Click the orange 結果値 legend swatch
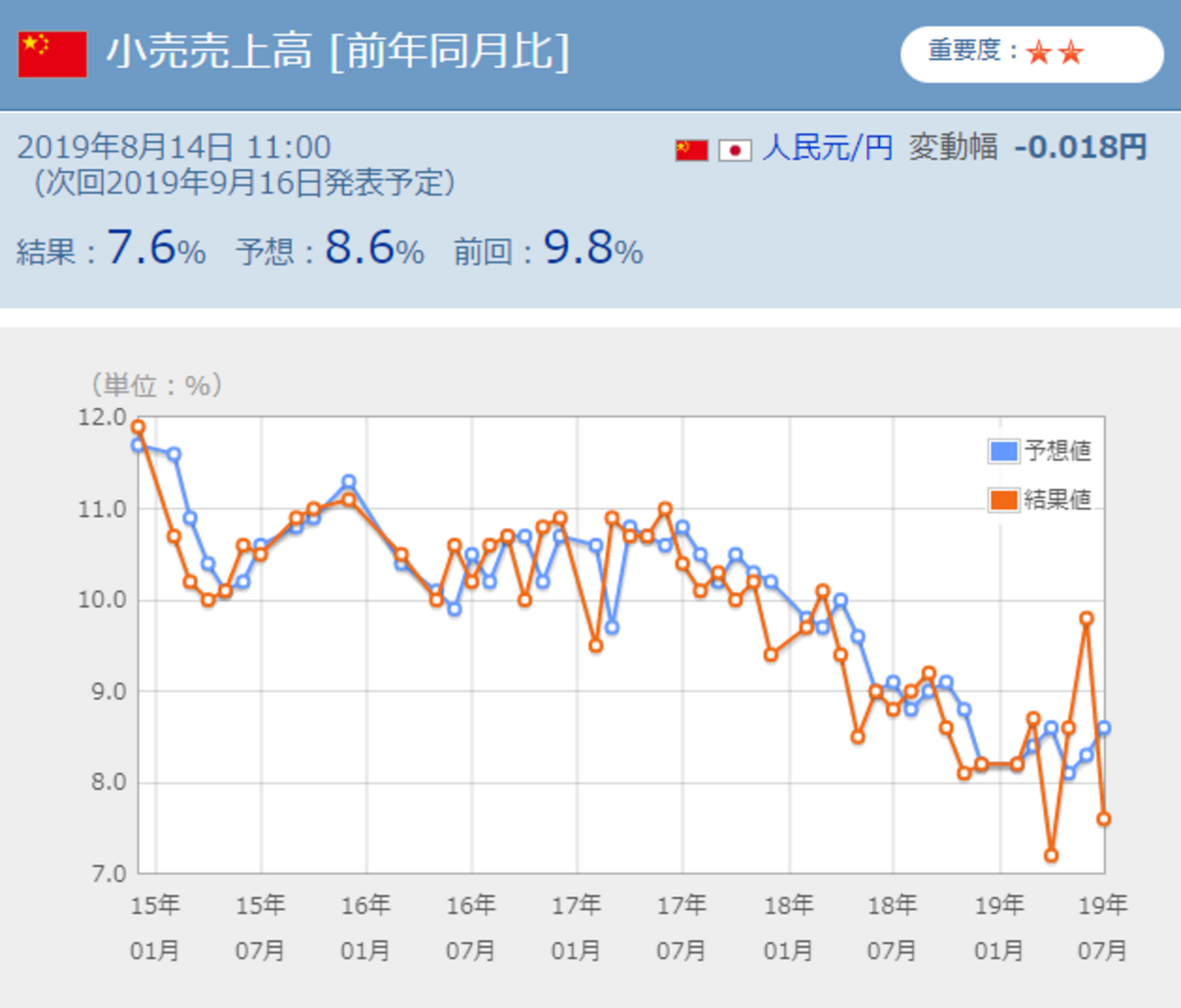The image size is (1181, 1008). (1003, 499)
